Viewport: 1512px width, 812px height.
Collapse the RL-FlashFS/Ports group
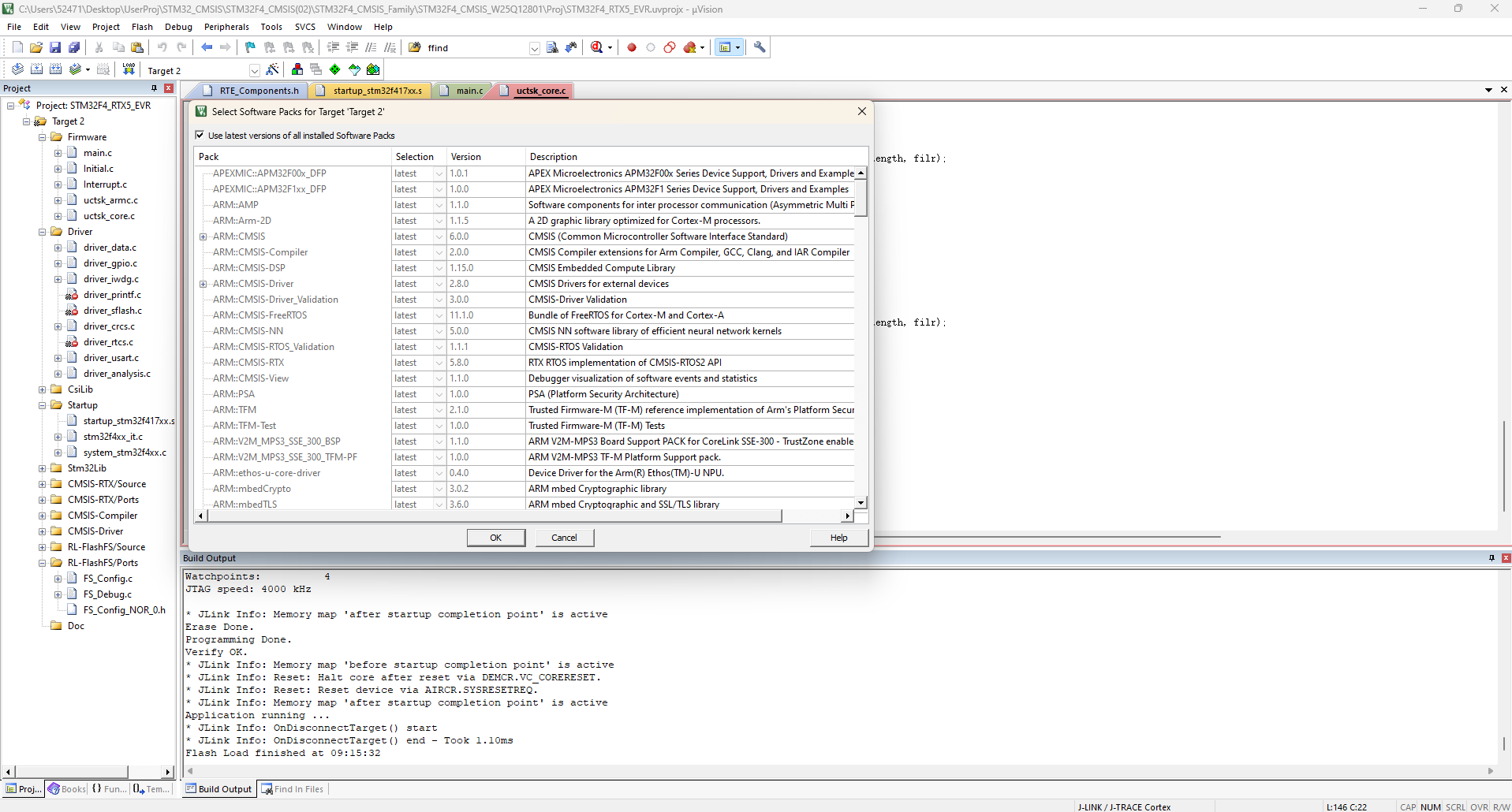[42, 563]
